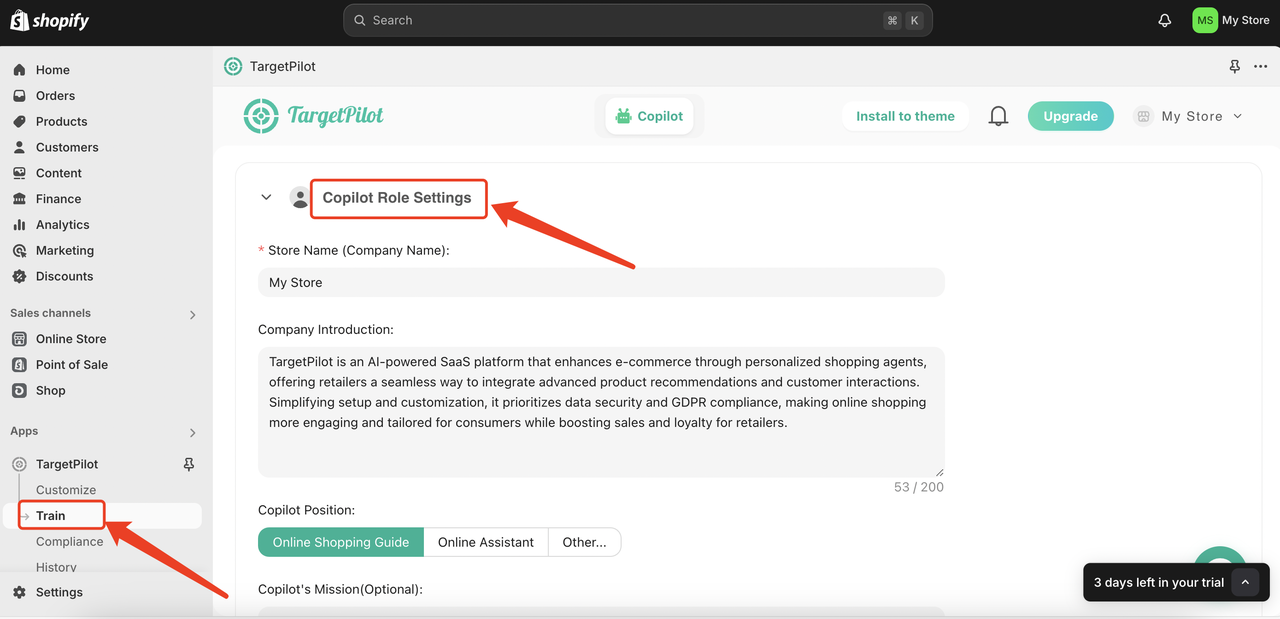The height and width of the screenshot is (619, 1280).
Task: Select Online Assistant position
Action: point(486,542)
